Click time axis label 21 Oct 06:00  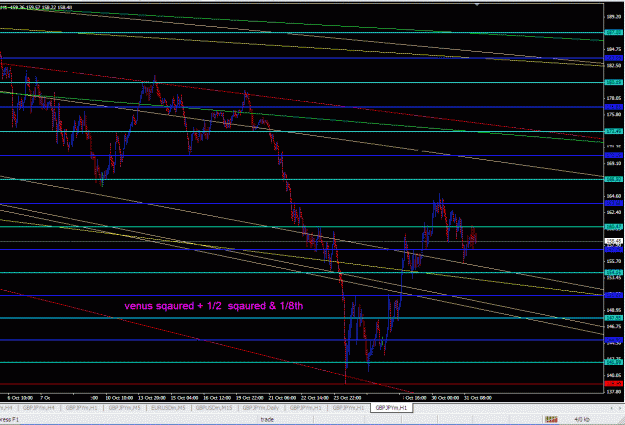pos(282,398)
